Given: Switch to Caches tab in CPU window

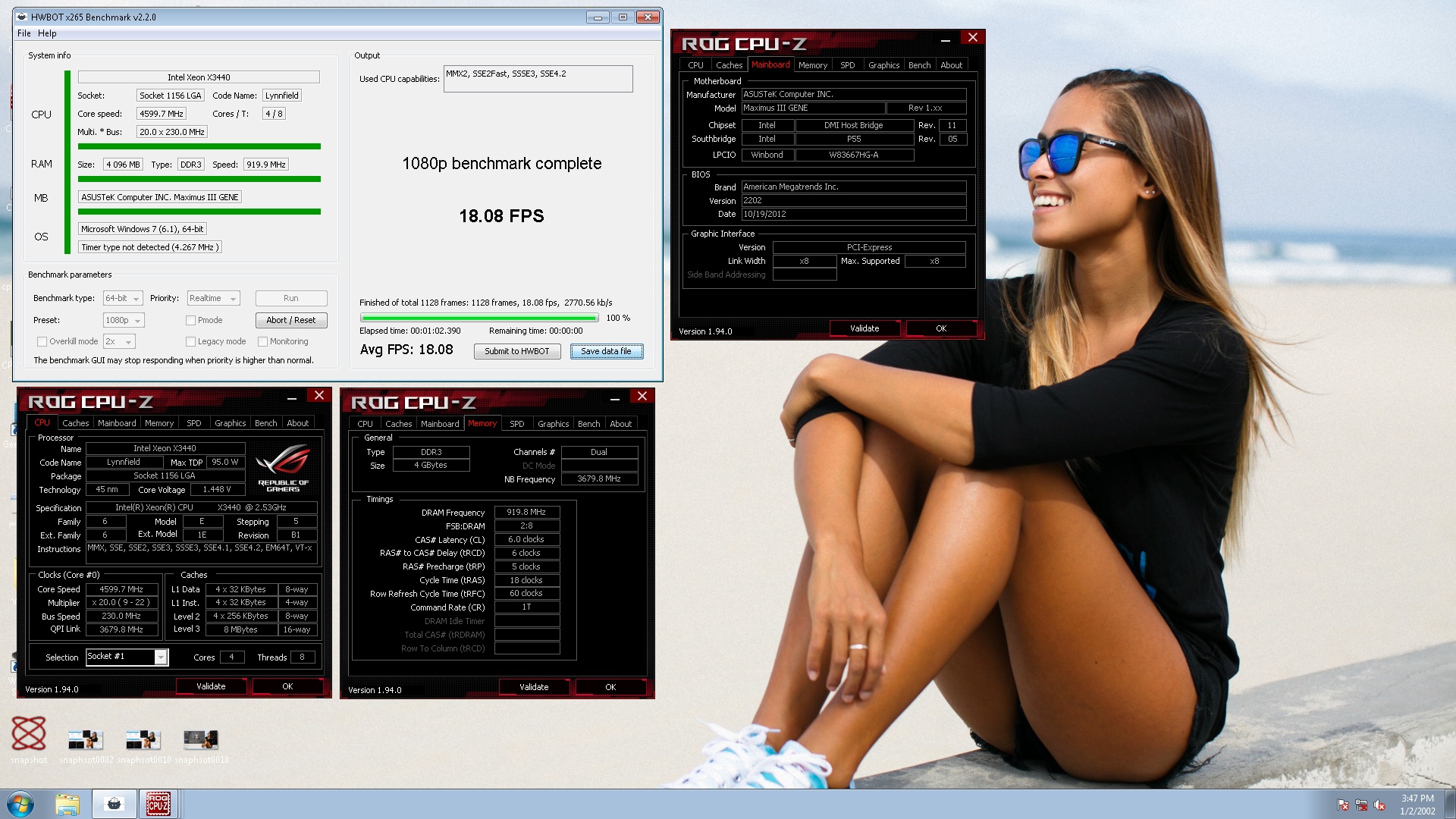Looking at the screenshot, I should [75, 423].
